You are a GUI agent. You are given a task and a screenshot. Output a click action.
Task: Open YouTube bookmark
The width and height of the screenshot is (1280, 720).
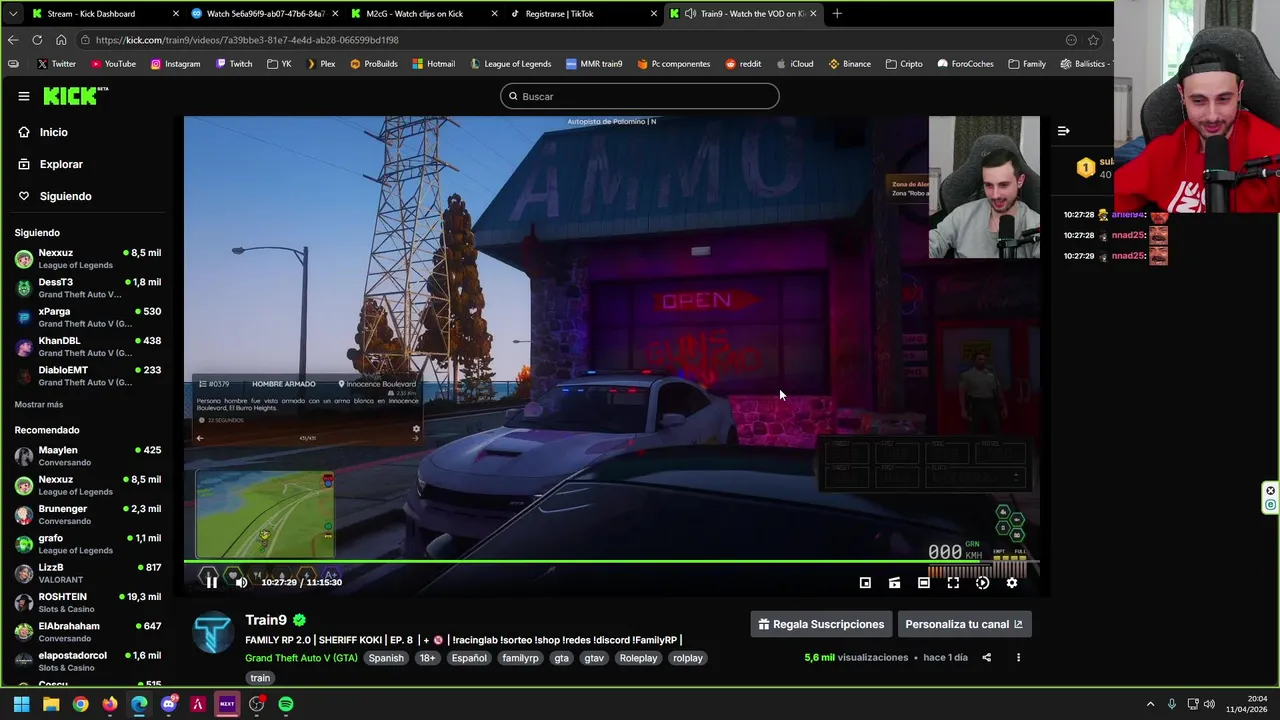(x=113, y=64)
